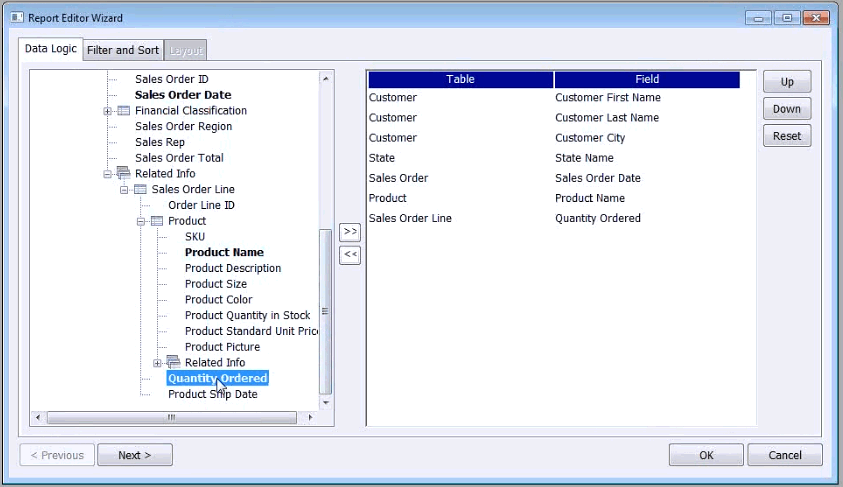Click the Product table icon in tree
Screen dimensions: 843x487
(x=157, y=221)
